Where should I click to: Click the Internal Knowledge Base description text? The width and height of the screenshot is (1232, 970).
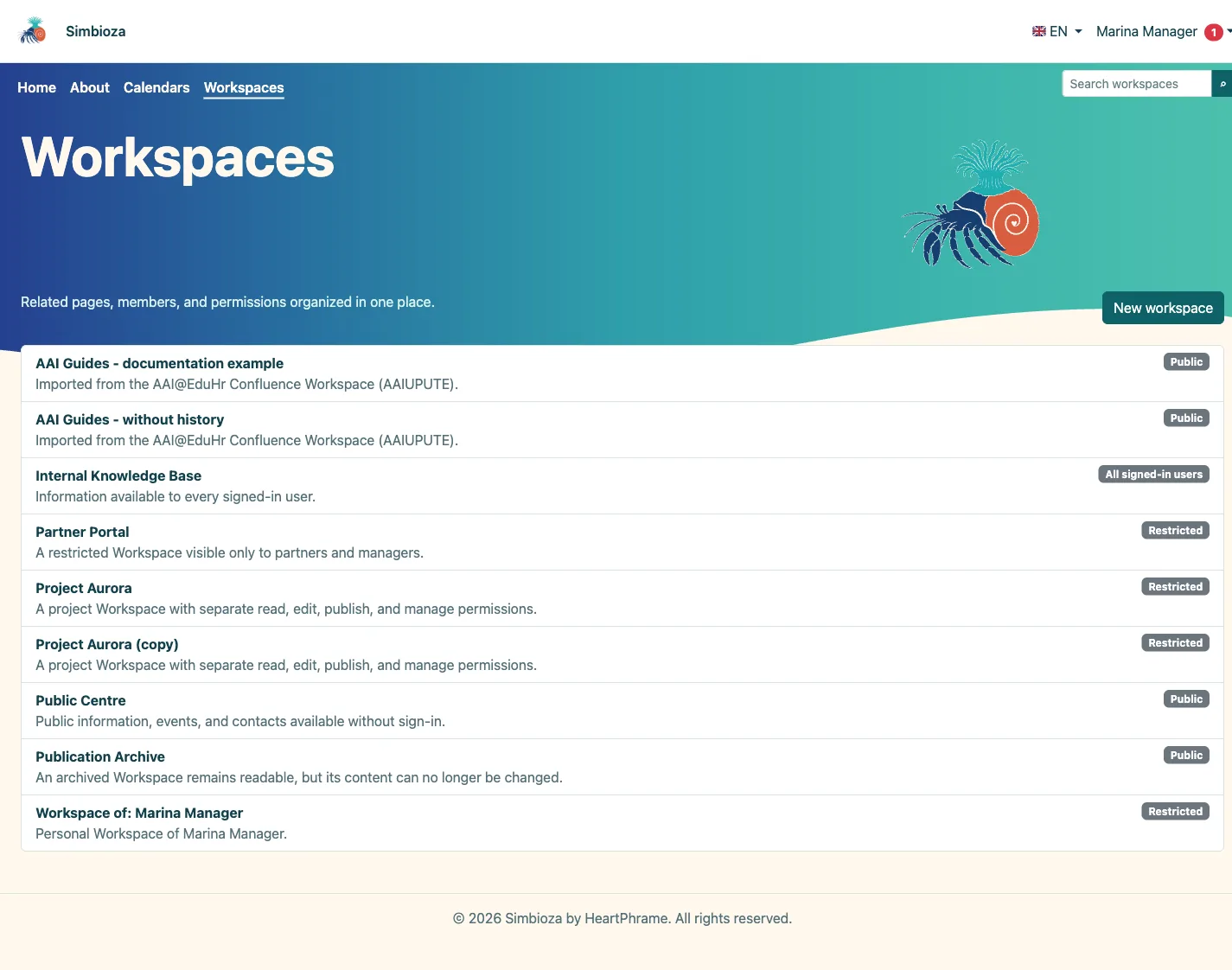pos(176,496)
